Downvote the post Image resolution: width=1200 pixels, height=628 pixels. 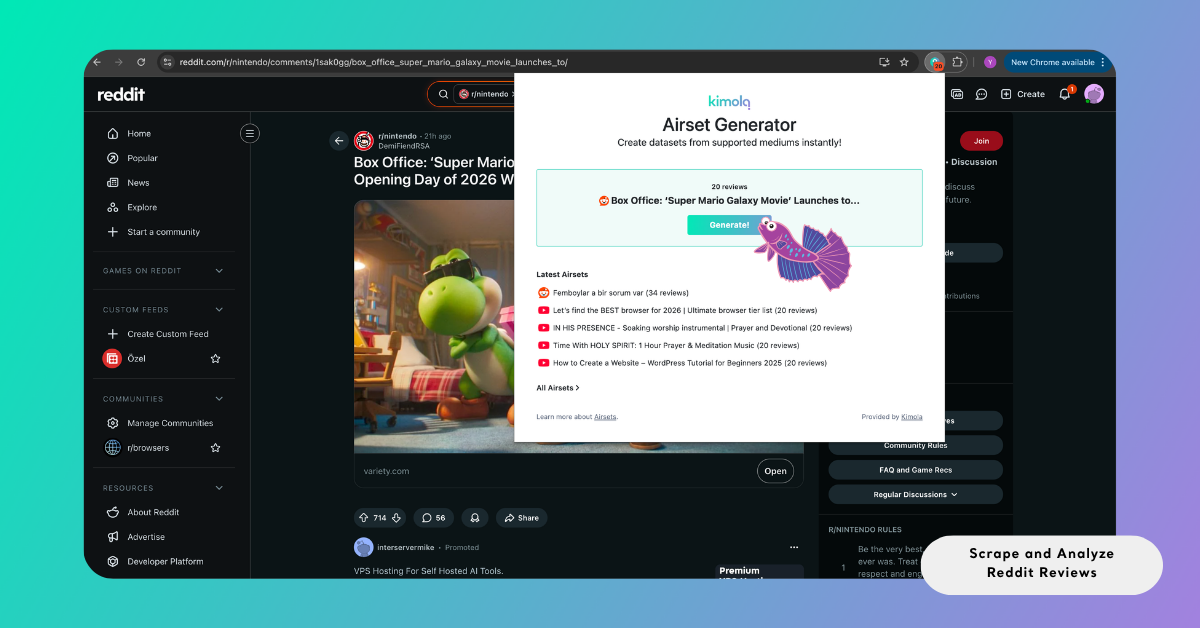point(397,518)
